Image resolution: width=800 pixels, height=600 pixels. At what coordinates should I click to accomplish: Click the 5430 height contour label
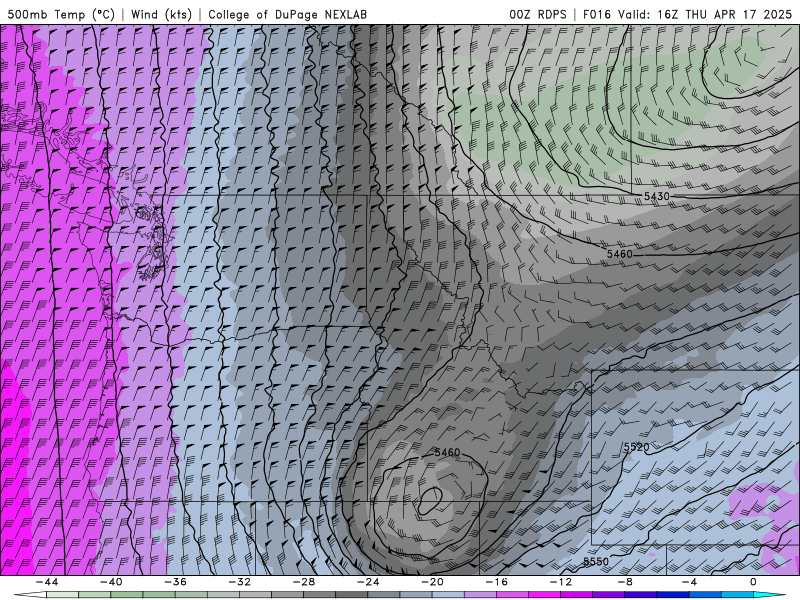tap(656, 196)
